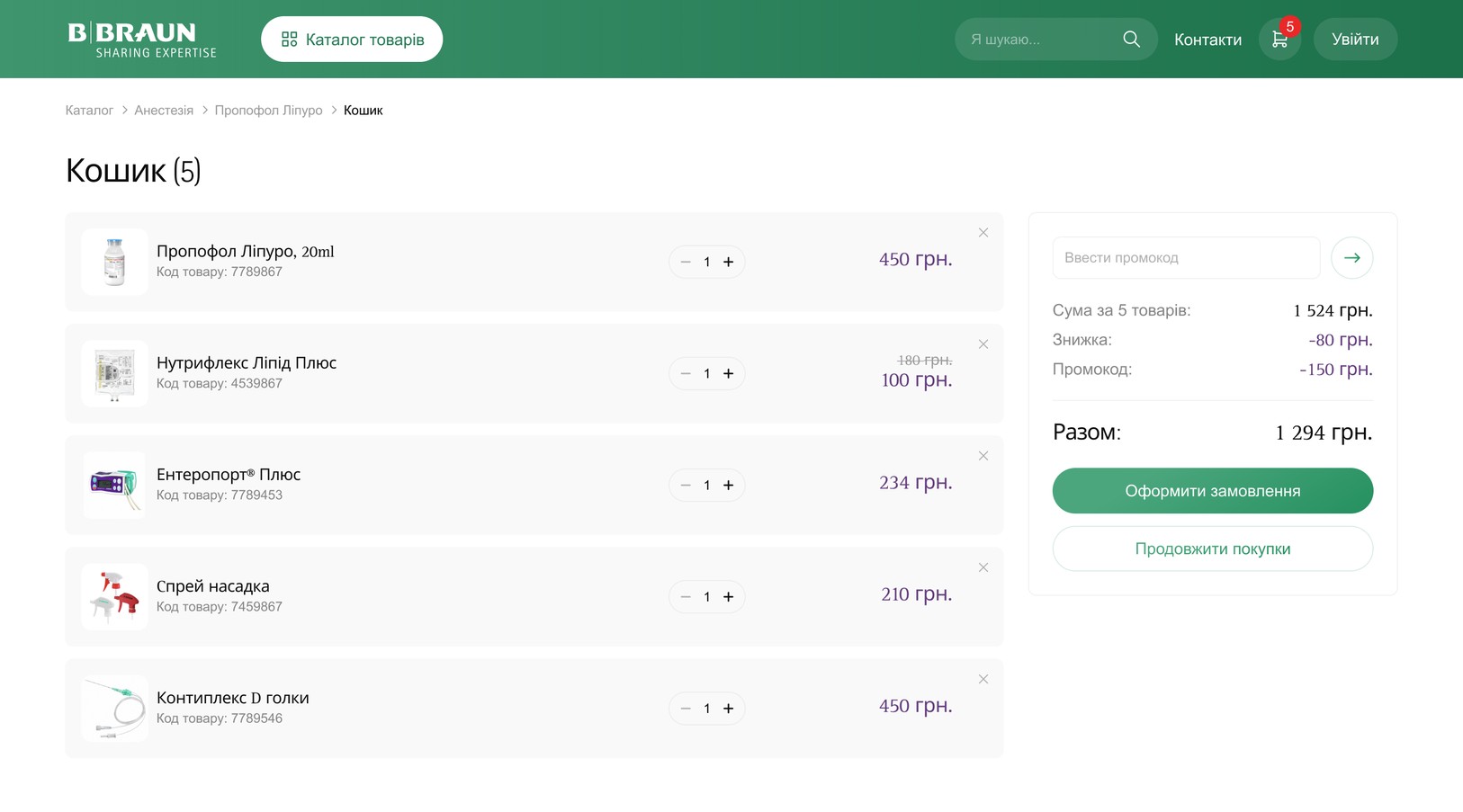
Task: Click the Увійти login button
Action: [x=1355, y=40]
